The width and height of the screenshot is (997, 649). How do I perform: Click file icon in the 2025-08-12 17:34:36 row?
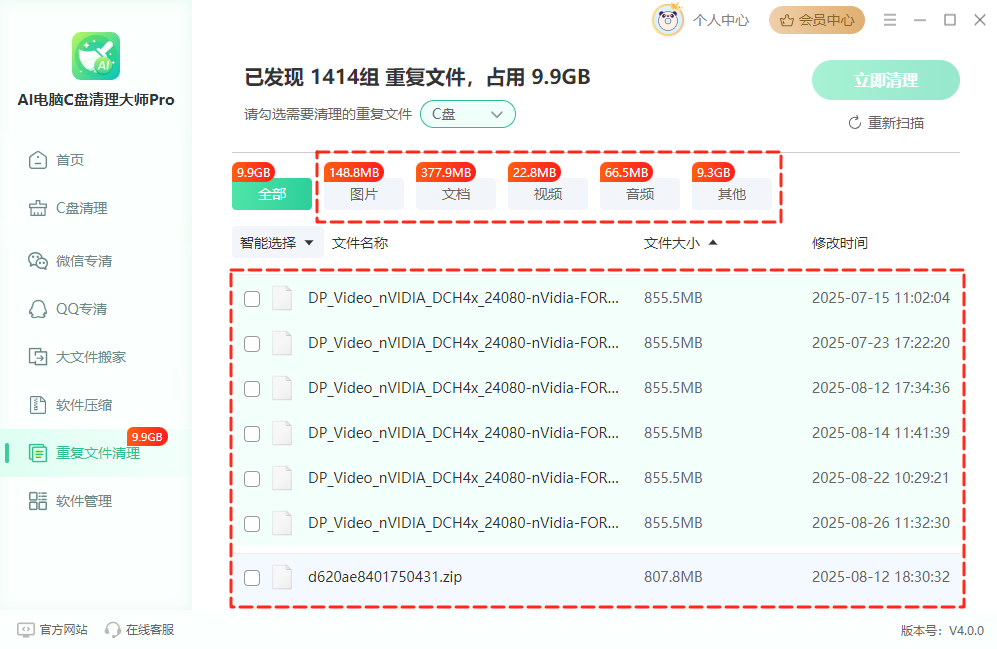tap(282, 388)
